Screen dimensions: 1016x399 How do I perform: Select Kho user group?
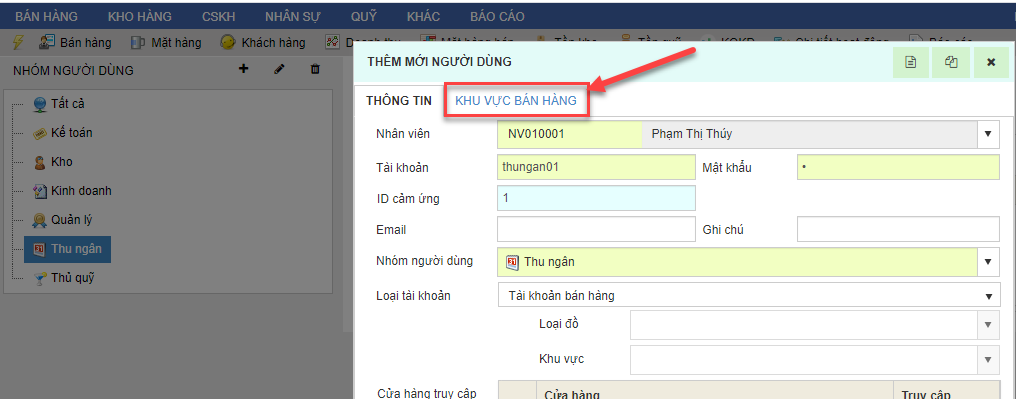click(52, 162)
